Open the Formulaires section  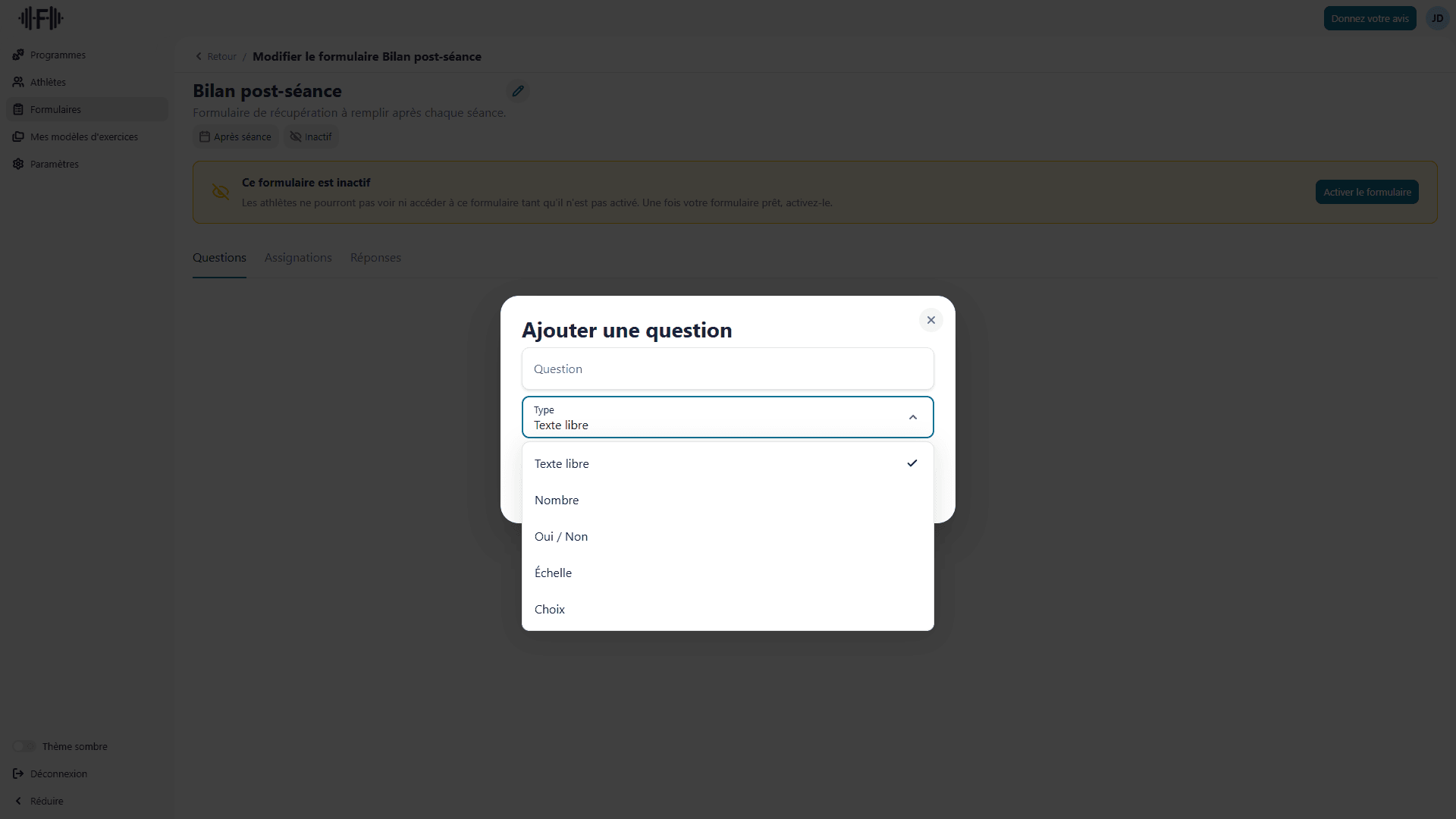coord(55,109)
